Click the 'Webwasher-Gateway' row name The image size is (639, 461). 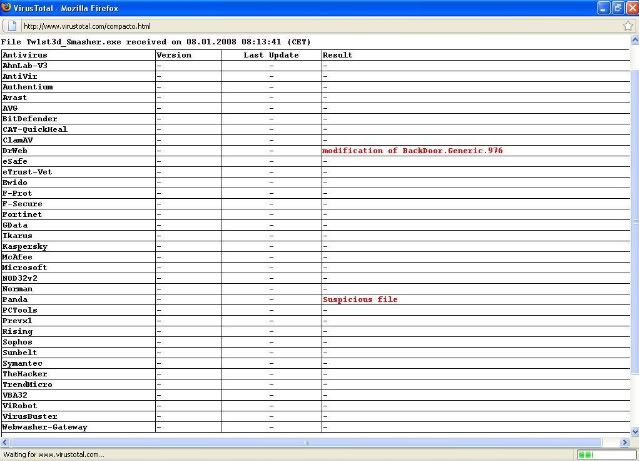point(45,427)
